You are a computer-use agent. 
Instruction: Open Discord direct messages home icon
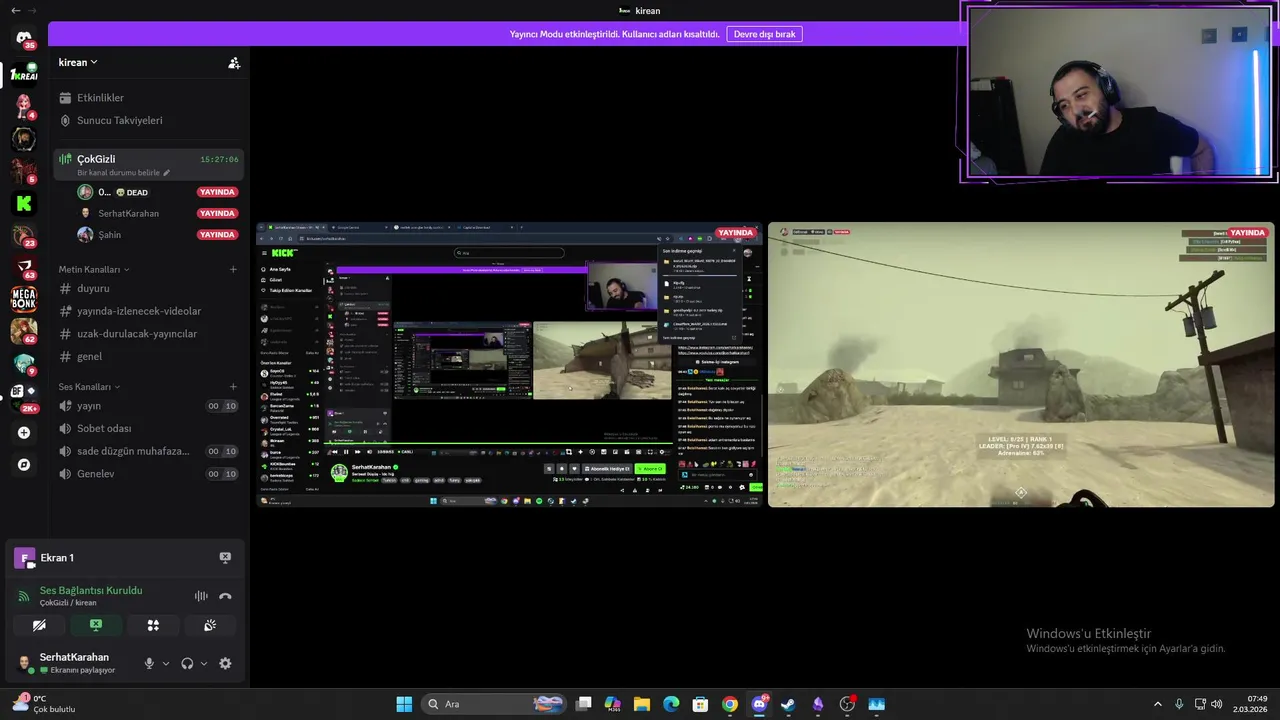(24, 38)
